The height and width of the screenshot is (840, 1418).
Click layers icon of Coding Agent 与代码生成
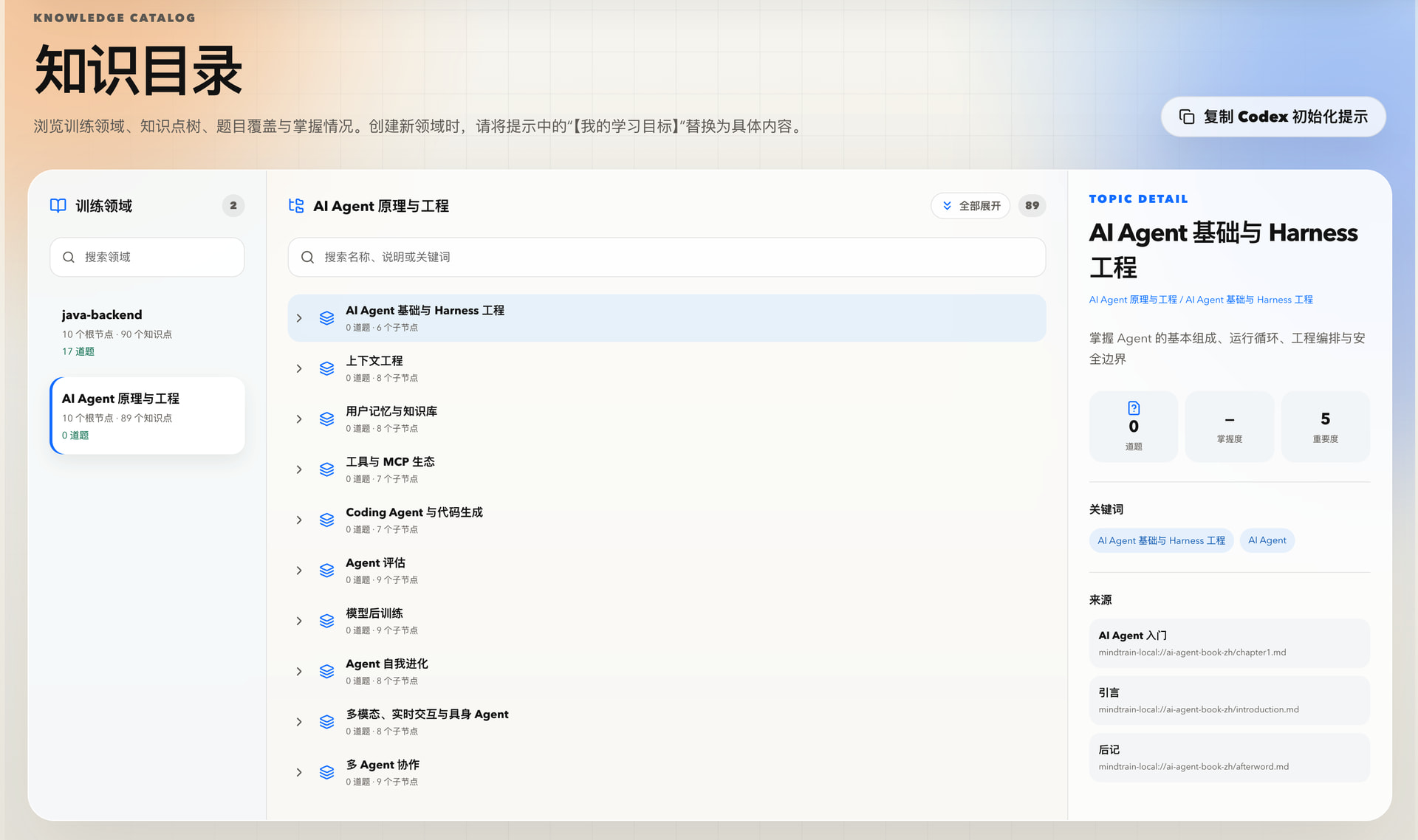pos(326,520)
